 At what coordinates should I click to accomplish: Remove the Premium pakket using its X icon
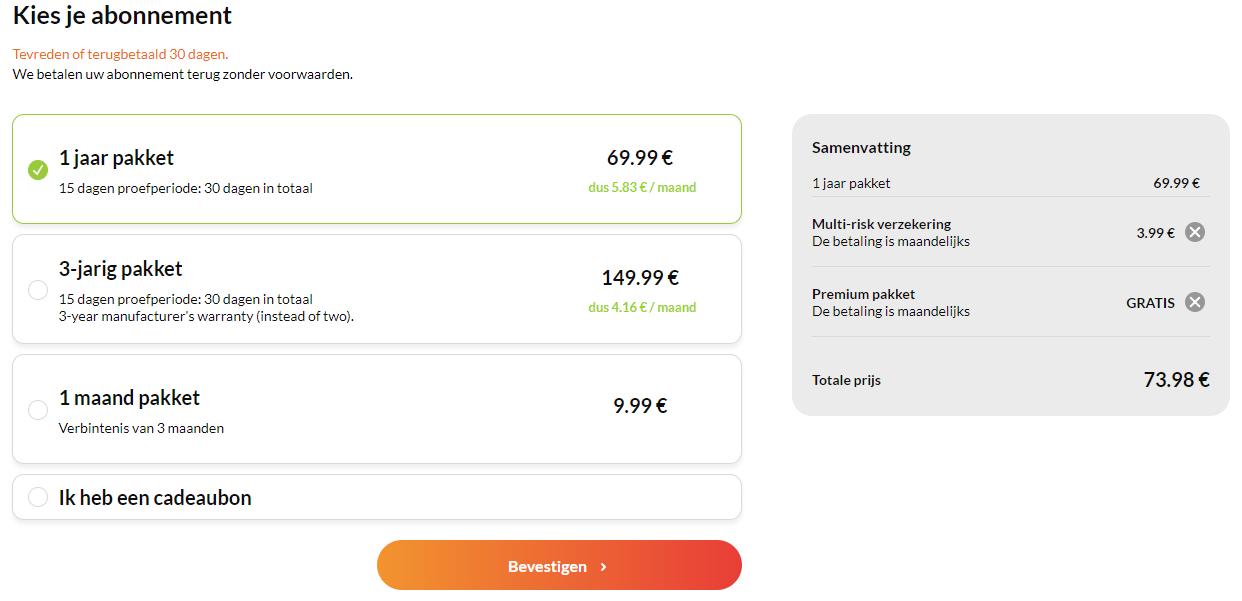tap(1195, 302)
